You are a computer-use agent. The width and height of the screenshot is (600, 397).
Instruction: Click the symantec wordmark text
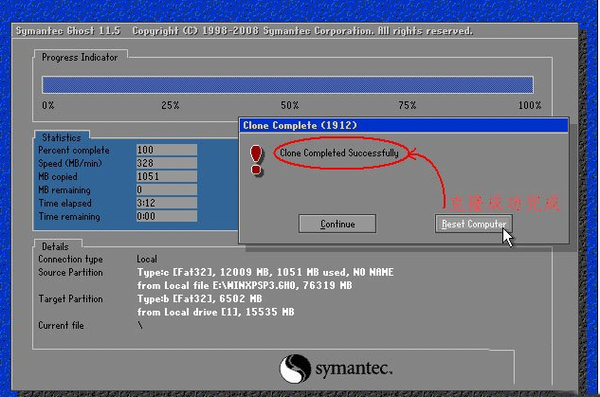click(x=354, y=369)
